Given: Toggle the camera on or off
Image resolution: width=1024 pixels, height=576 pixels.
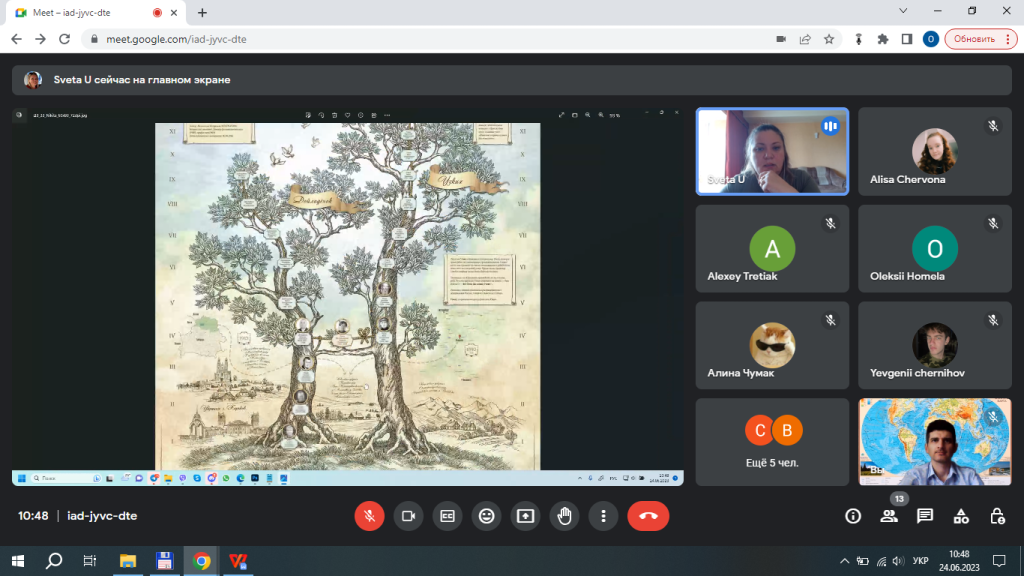Looking at the screenshot, I should (408, 516).
